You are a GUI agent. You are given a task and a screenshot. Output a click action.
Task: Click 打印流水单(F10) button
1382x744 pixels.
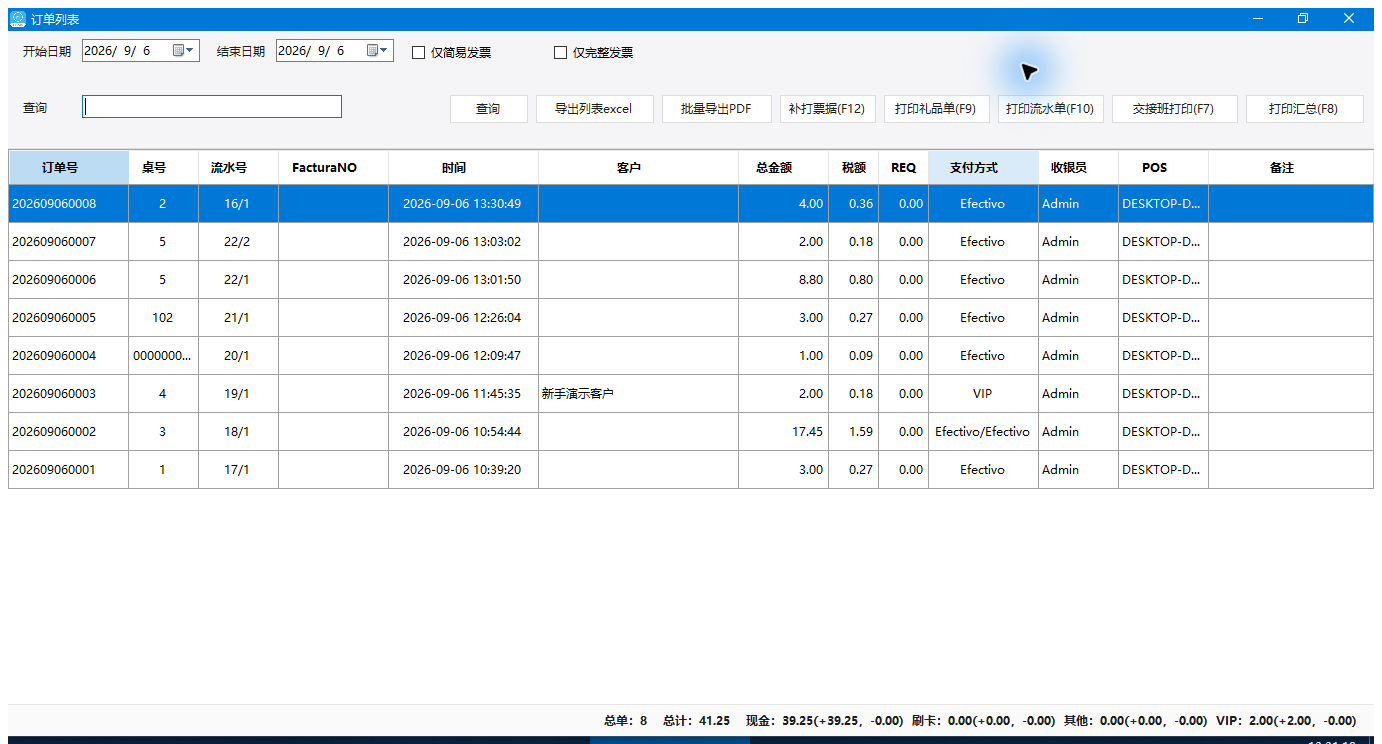(1050, 109)
